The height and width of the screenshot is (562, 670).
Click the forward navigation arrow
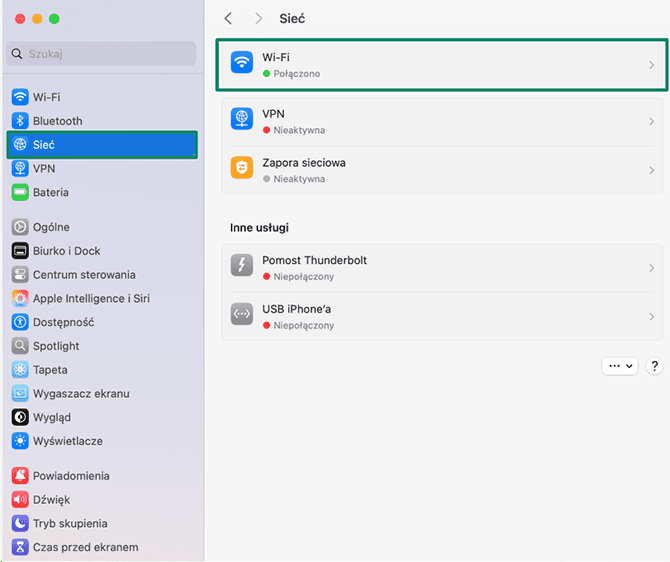point(259,19)
